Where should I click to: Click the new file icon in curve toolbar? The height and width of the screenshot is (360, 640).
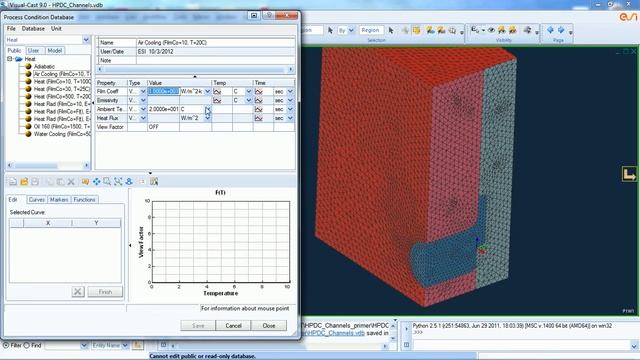[x=13, y=182]
